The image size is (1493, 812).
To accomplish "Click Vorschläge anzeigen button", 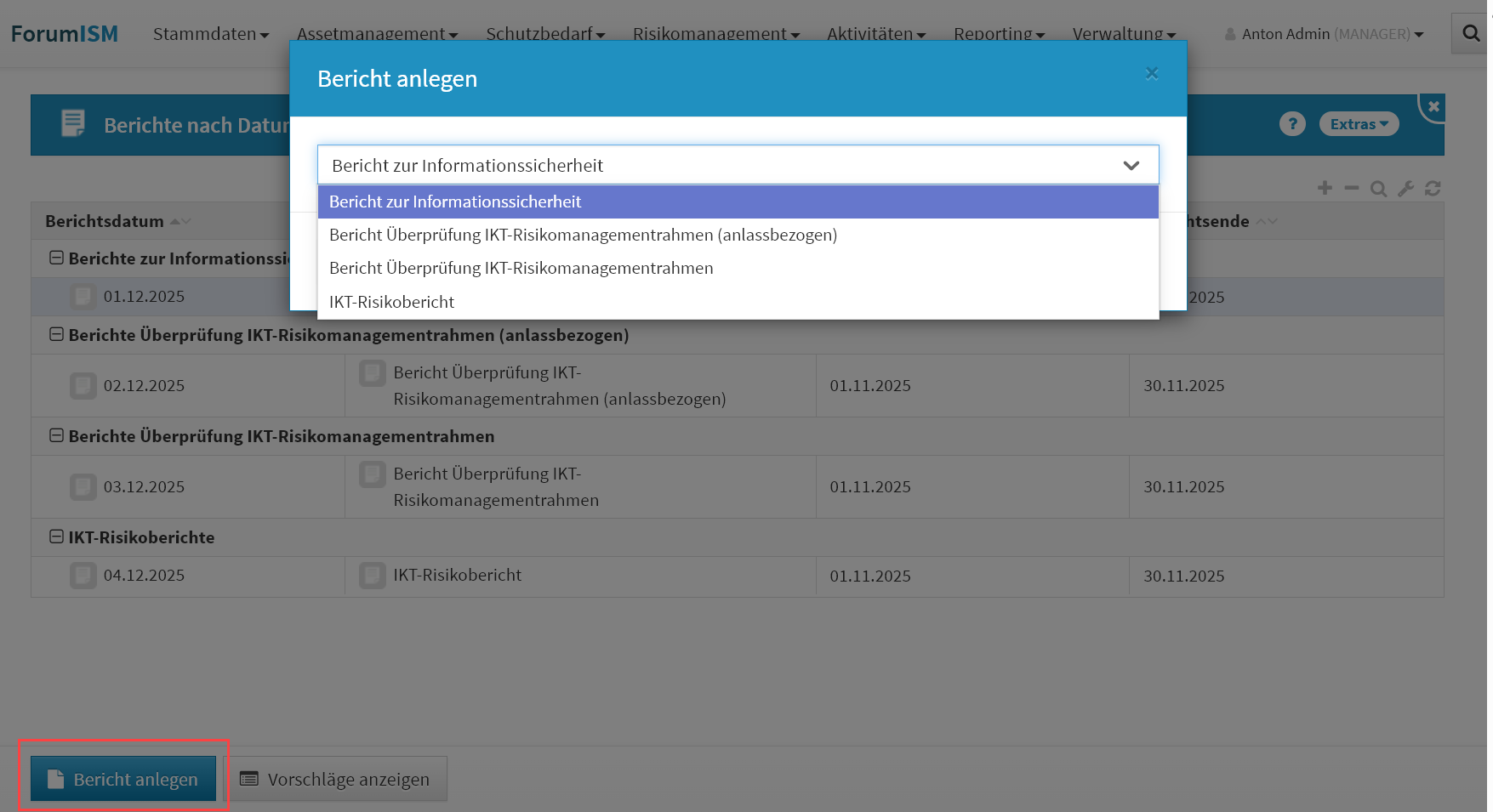I will point(335,779).
